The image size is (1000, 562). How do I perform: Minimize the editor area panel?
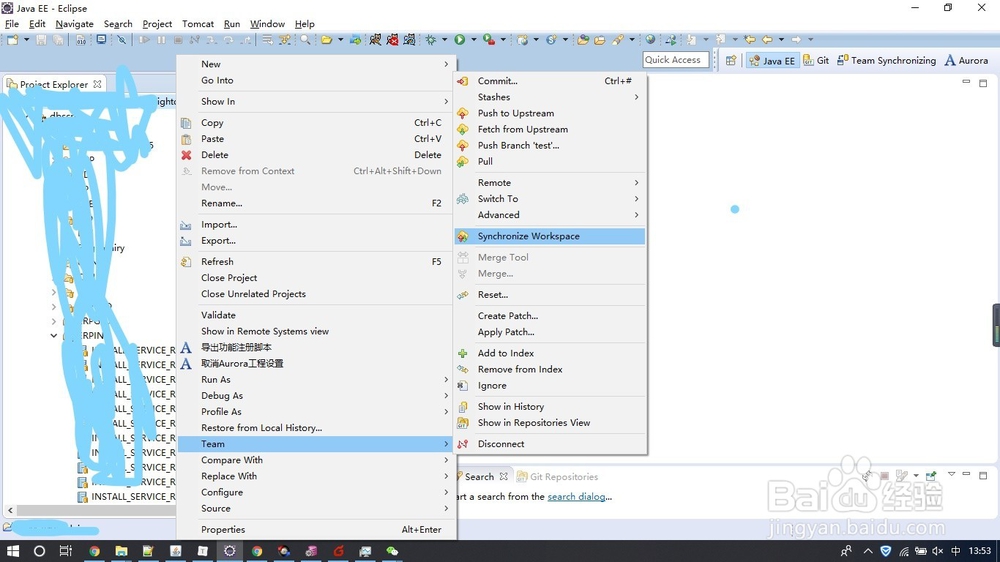coord(966,82)
